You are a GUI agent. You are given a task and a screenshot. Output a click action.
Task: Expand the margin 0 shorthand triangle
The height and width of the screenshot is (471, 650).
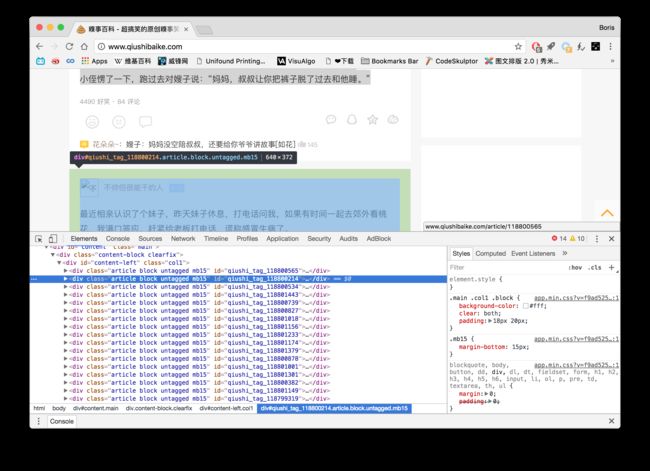(487, 394)
